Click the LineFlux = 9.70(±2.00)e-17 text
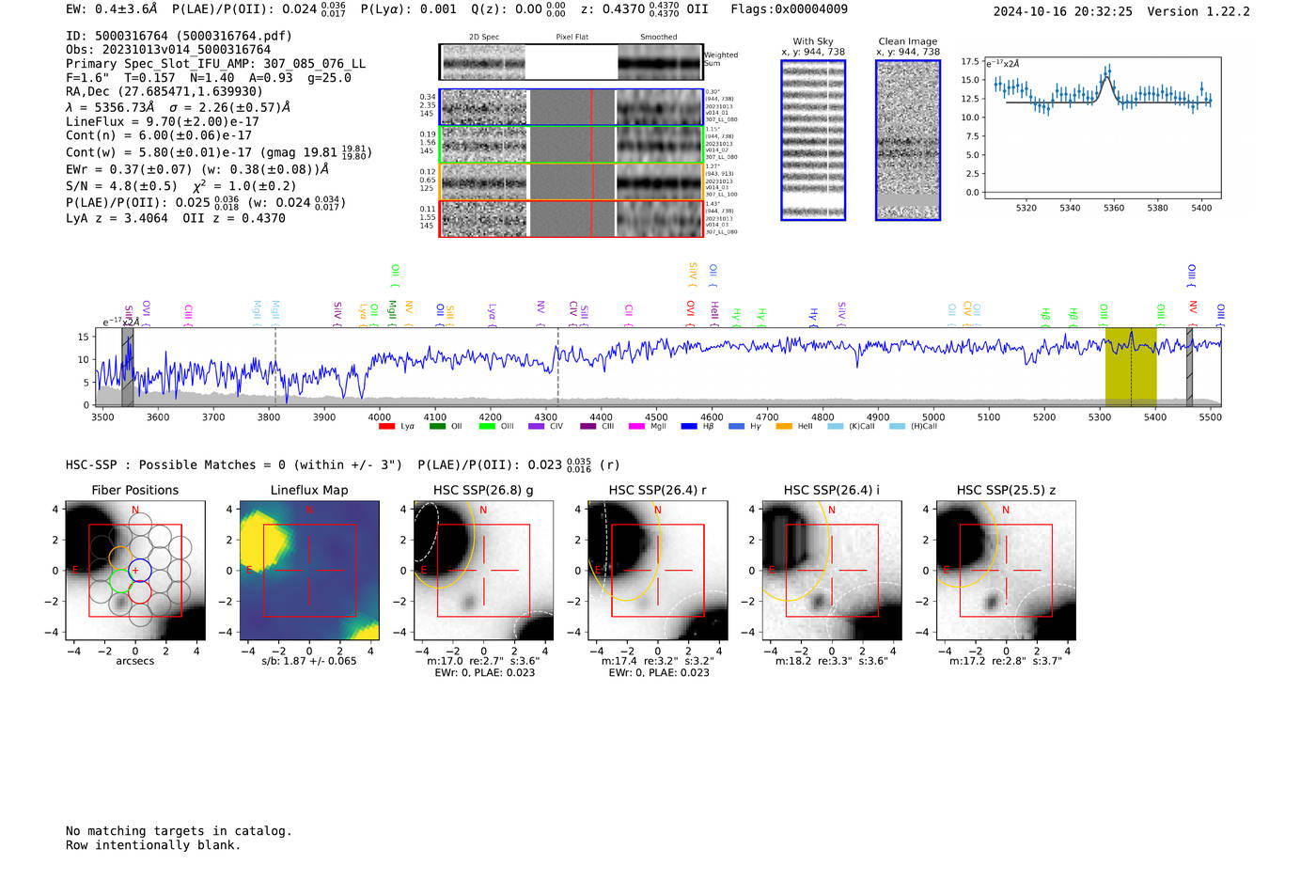The width and height of the screenshot is (1316, 896). [163, 121]
